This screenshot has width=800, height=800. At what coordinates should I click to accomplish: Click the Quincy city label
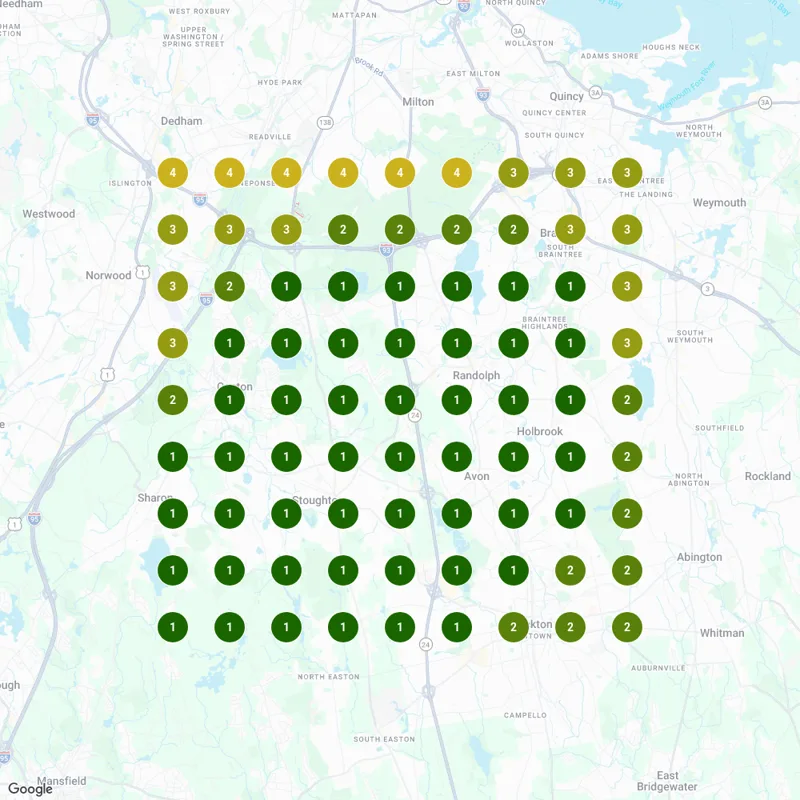point(566,96)
